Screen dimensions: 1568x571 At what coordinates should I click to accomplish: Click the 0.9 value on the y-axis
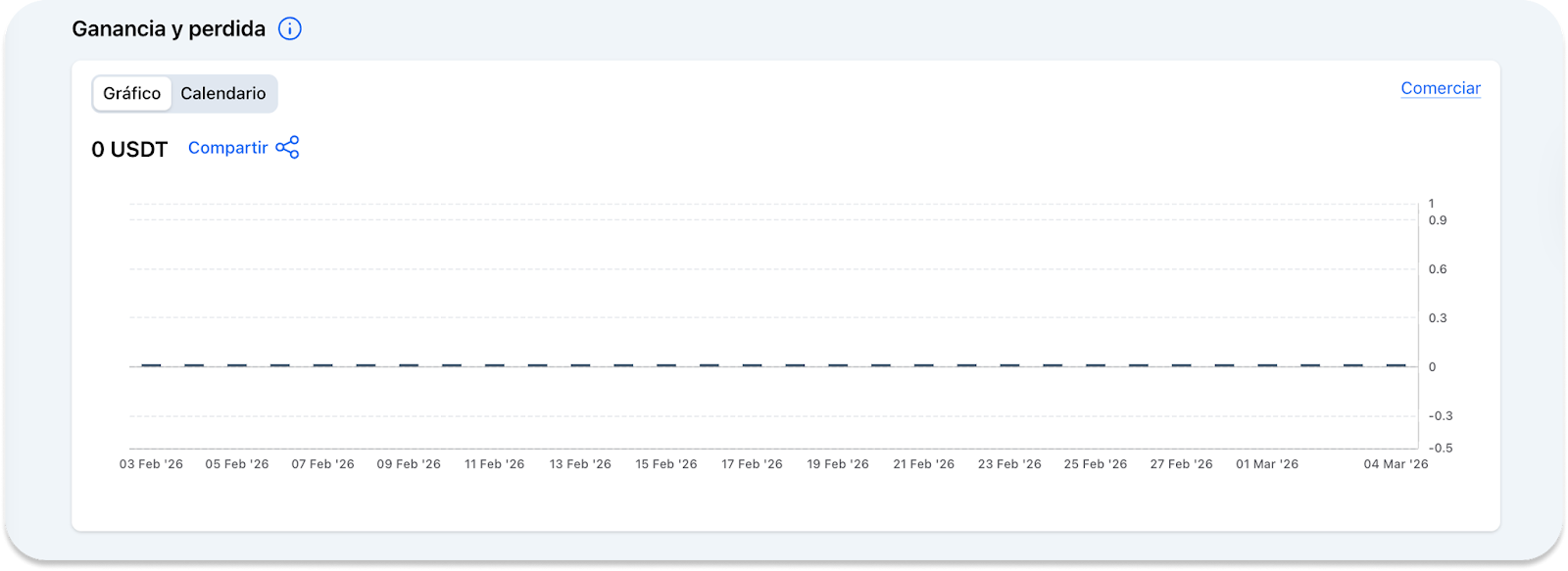pyautogui.click(x=1437, y=220)
